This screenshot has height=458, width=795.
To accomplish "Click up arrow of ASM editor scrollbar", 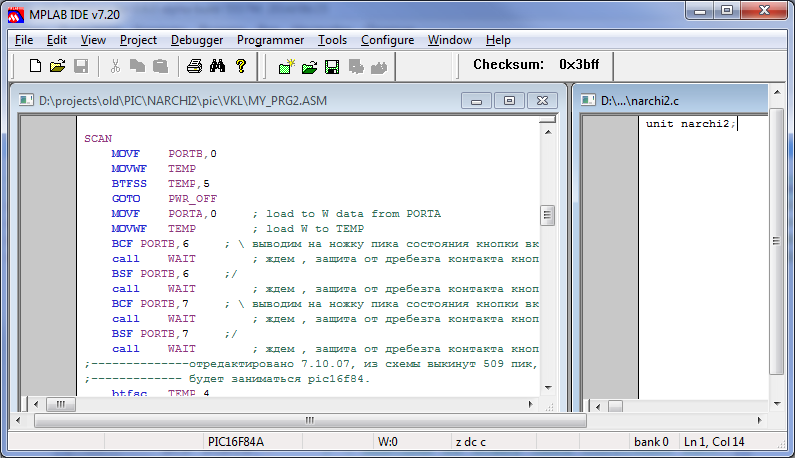I will coord(548,132).
